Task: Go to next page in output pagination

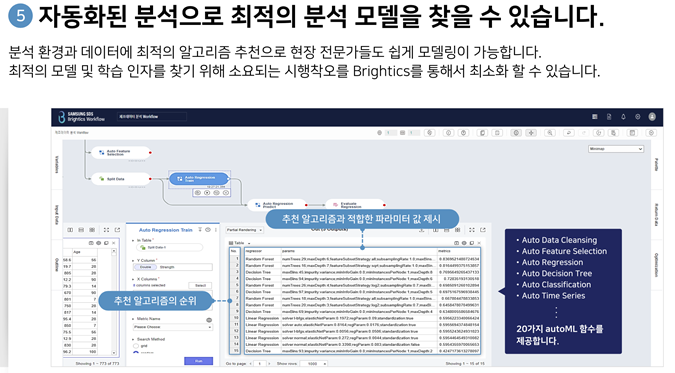Action: tap(269, 364)
